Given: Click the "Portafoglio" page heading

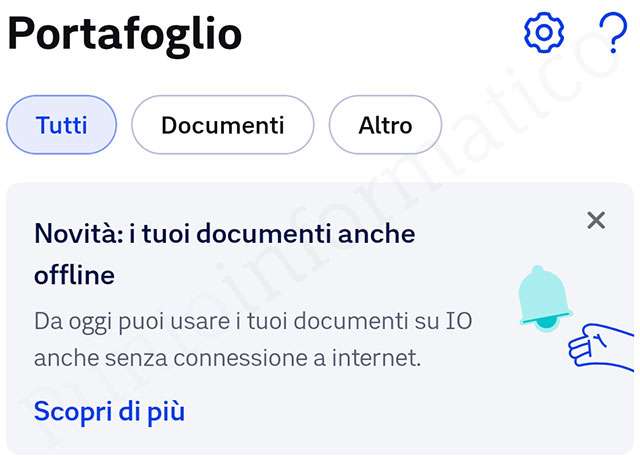Looking at the screenshot, I should [x=125, y=34].
